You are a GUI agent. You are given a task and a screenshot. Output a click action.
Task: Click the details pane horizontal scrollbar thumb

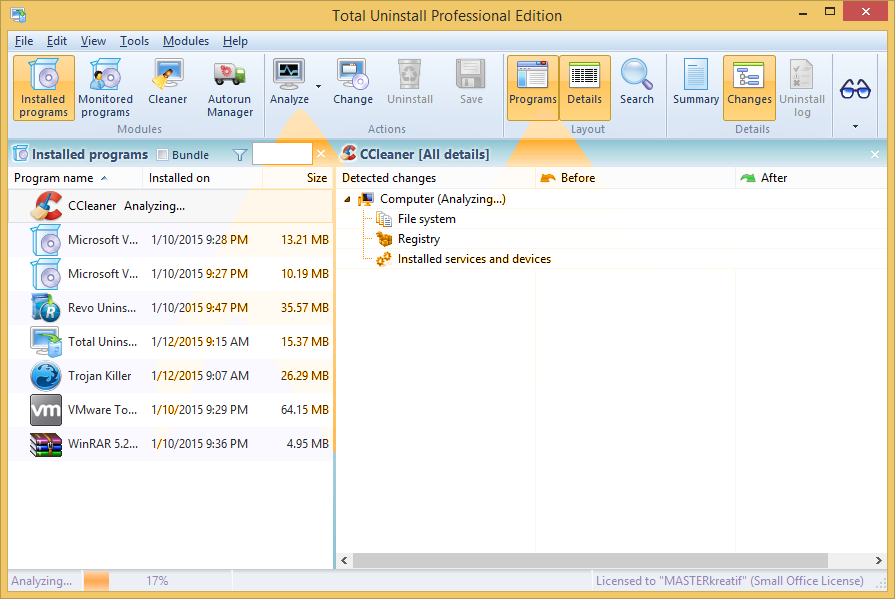(590, 561)
